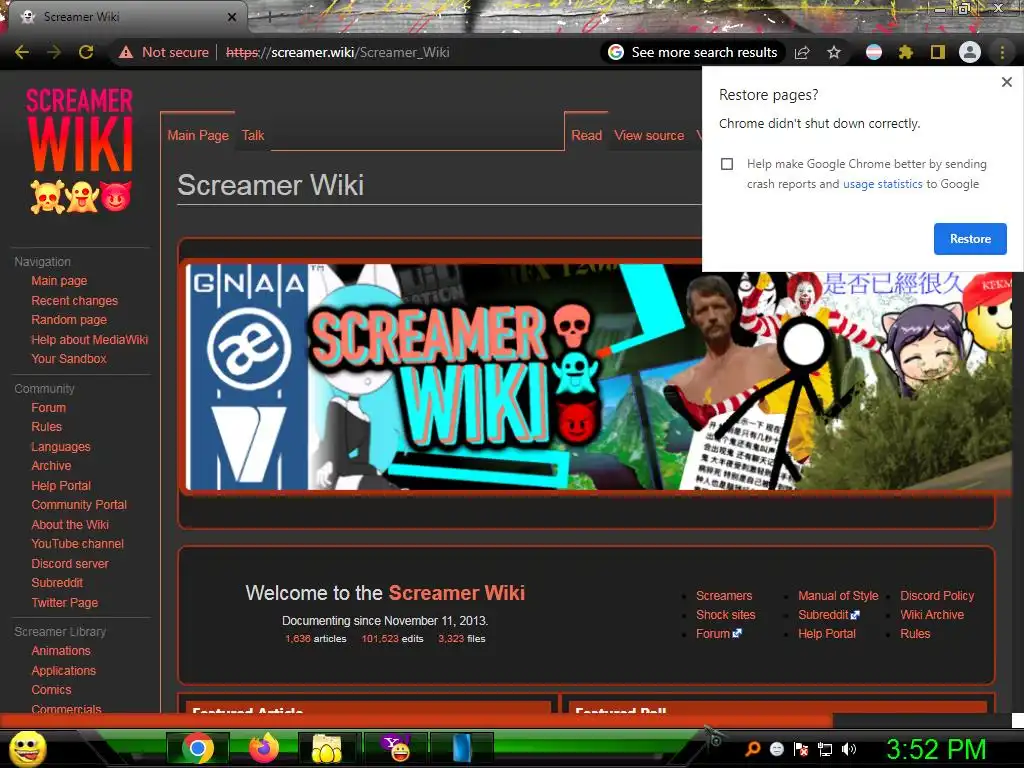The width and height of the screenshot is (1024, 768).
Task: Open the Languages sidebar link
Action: pyautogui.click(x=61, y=447)
